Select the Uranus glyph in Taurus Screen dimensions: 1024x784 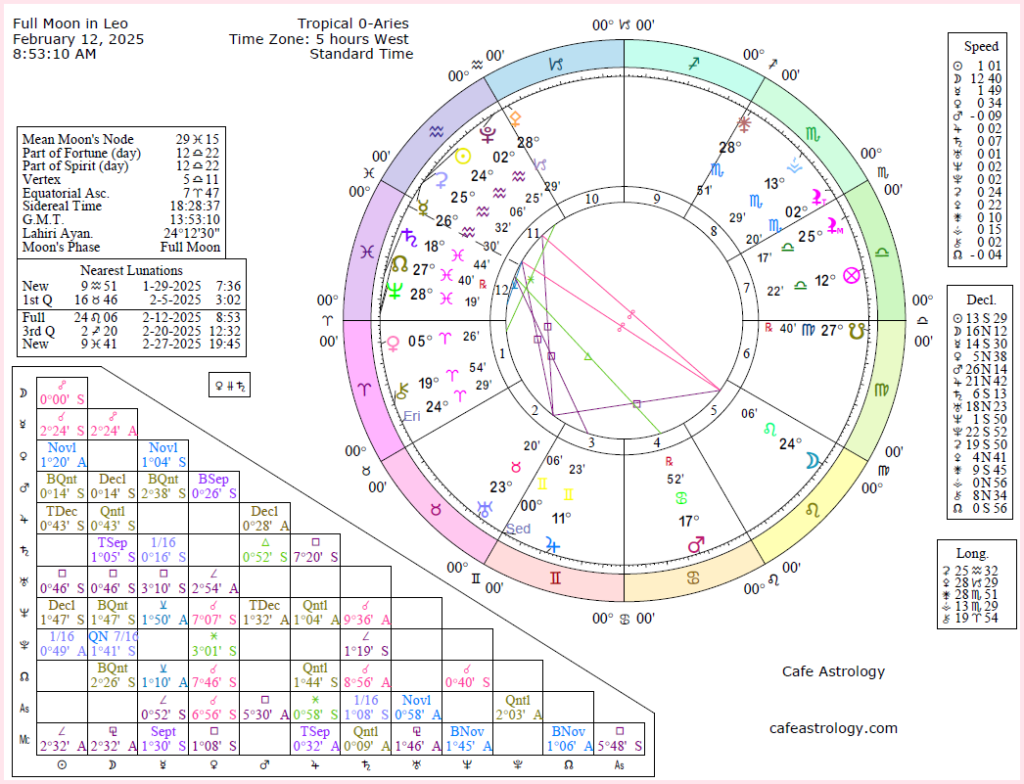(x=485, y=509)
